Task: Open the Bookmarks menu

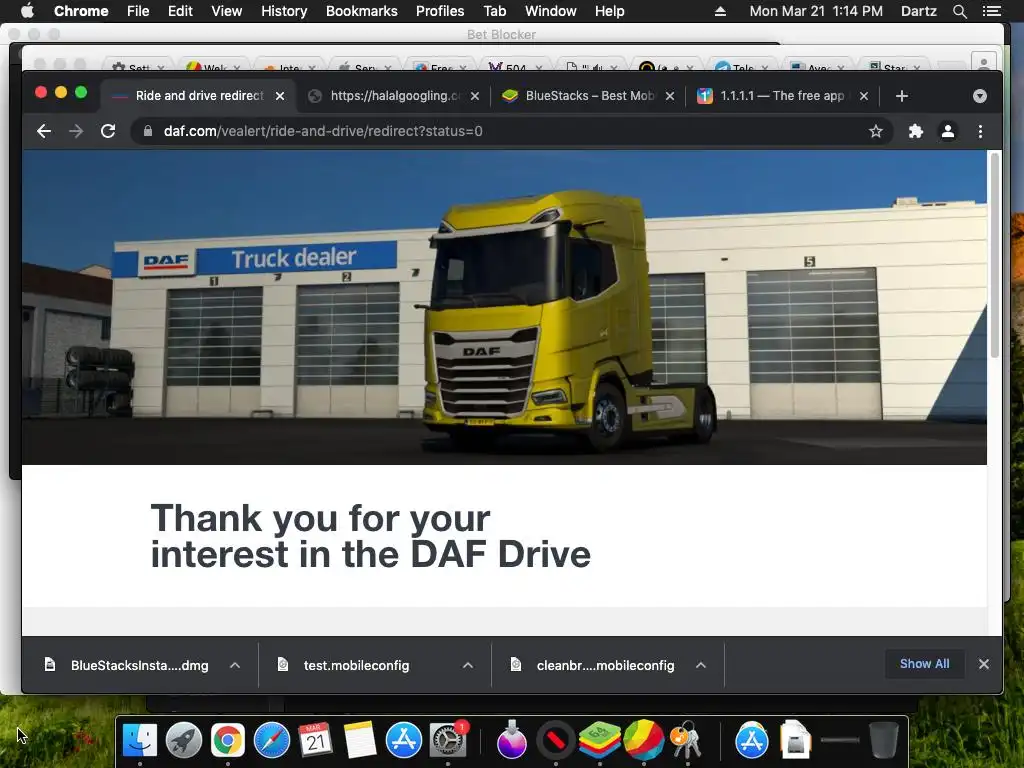Action: click(361, 11)
